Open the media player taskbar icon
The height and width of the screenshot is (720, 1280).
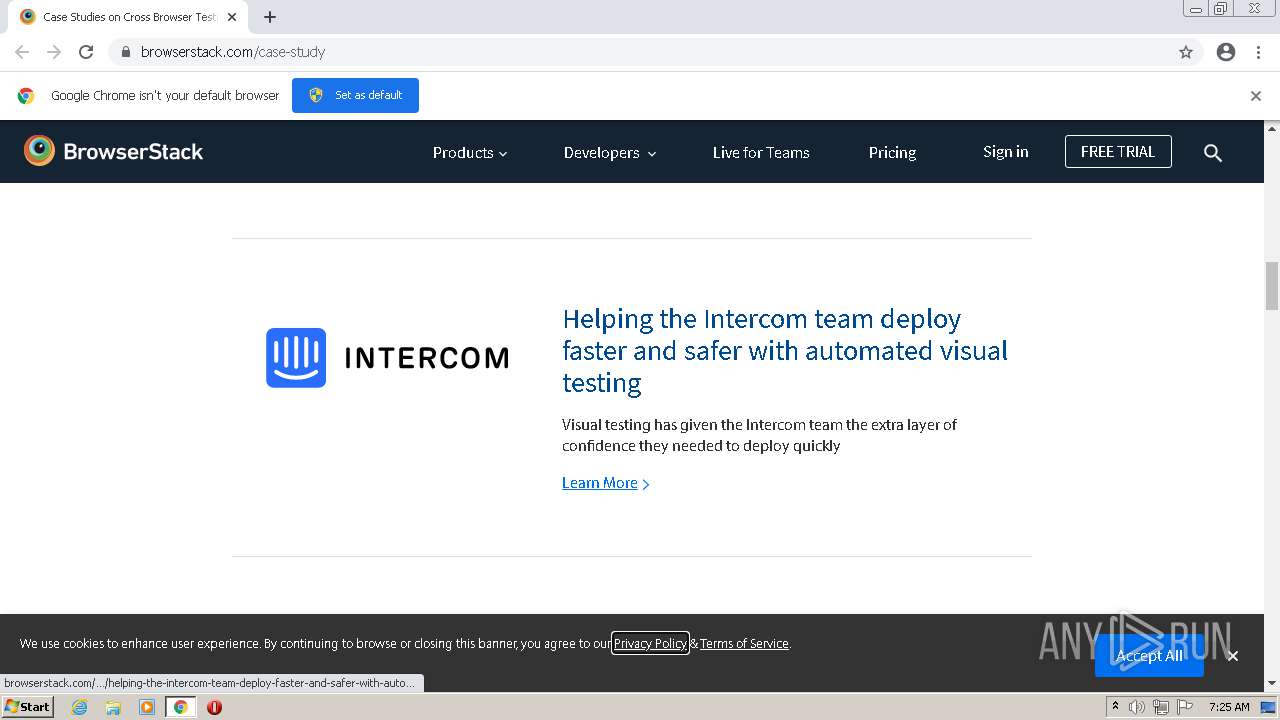click(x=147, y=707)
